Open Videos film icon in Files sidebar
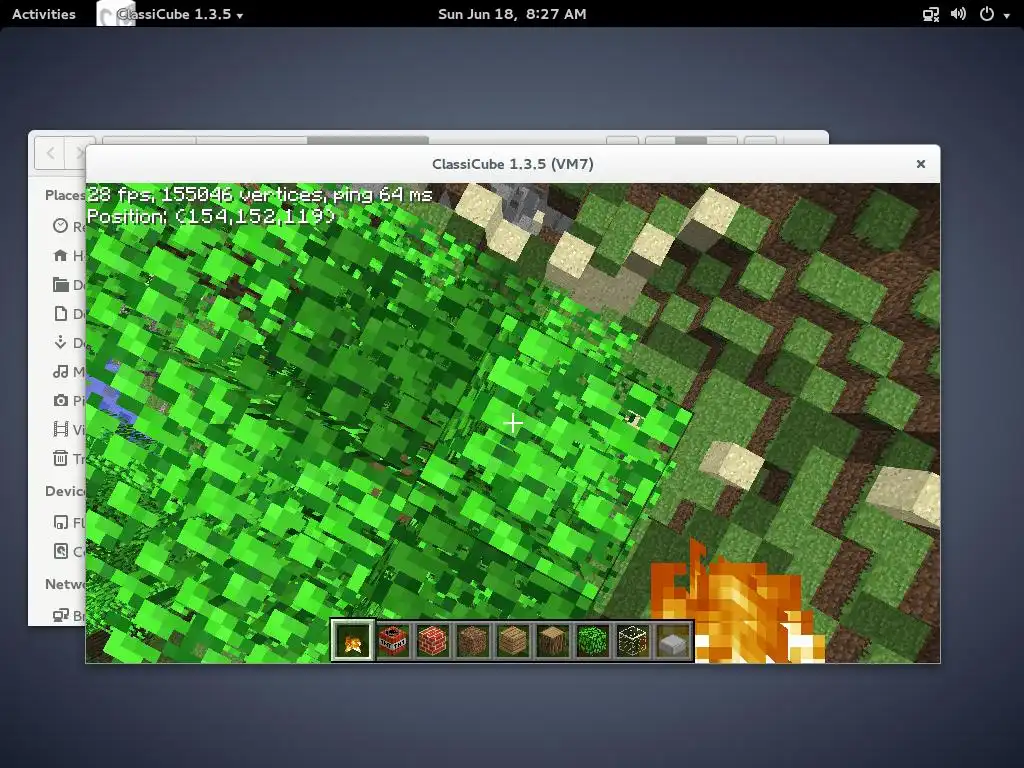The height and width of the screenshot is (768, 1024). coord(68,429)
